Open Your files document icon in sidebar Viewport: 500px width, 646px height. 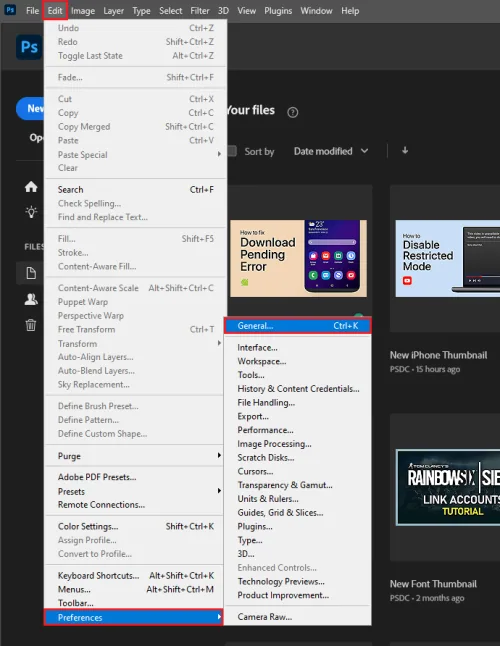coord(31,273)
